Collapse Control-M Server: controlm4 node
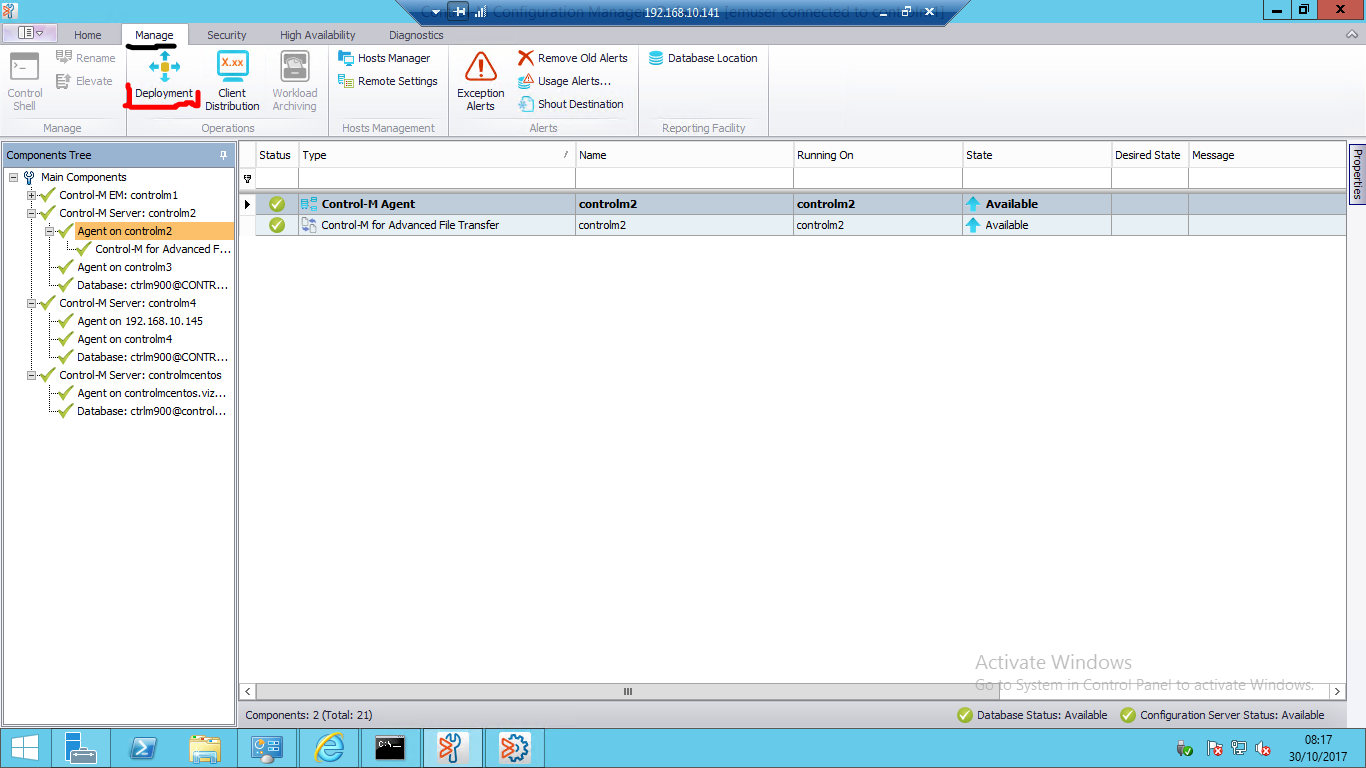The width and height of the screenshot is (1366, 768). pyautogui.click(x=31, y=303)
